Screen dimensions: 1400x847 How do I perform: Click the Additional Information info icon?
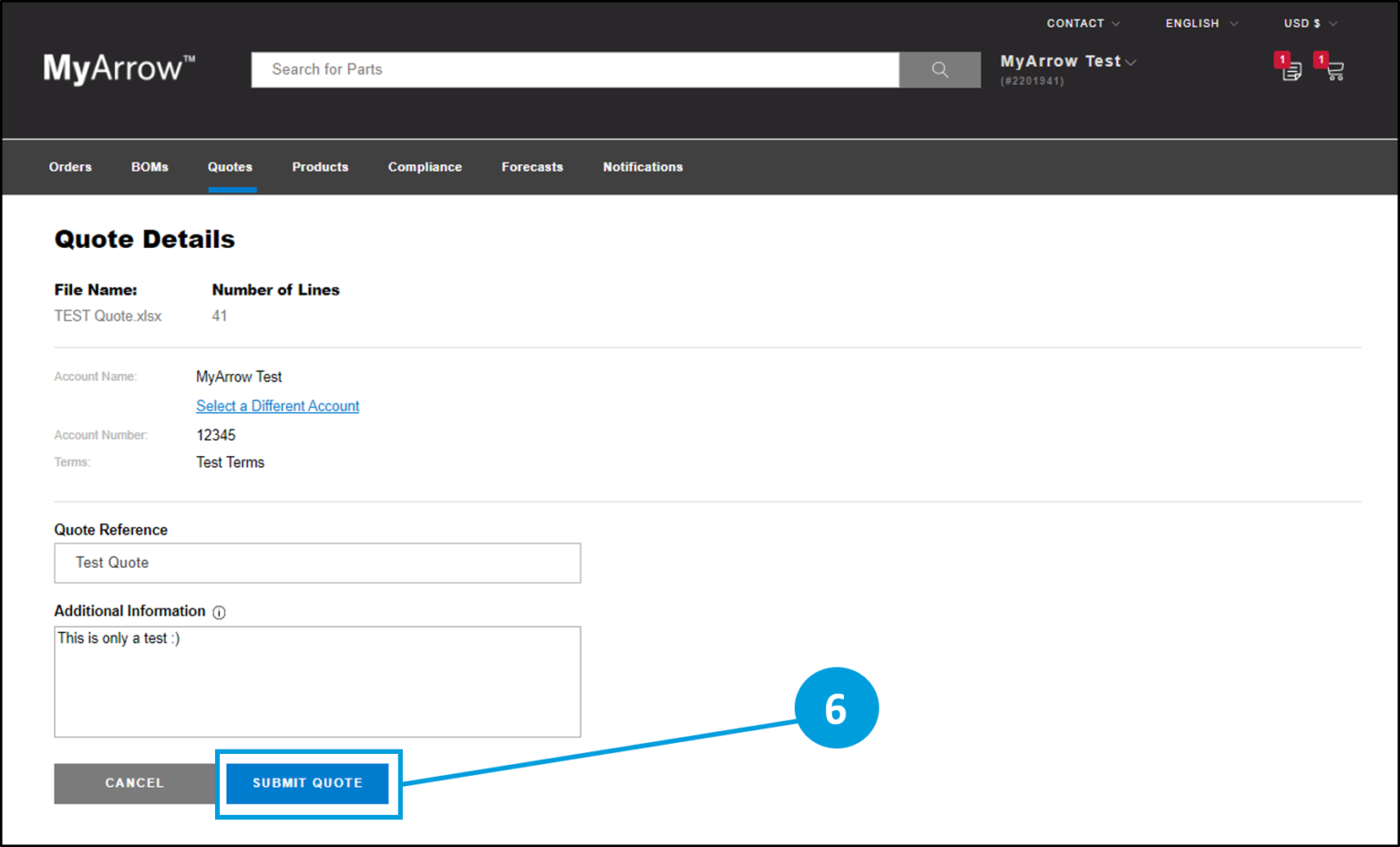point(219,613)
